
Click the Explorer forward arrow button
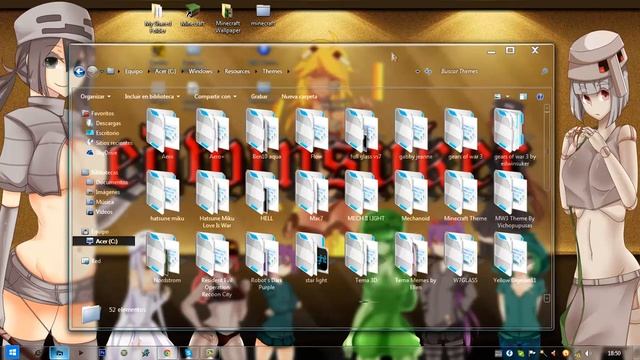[93, 71]
